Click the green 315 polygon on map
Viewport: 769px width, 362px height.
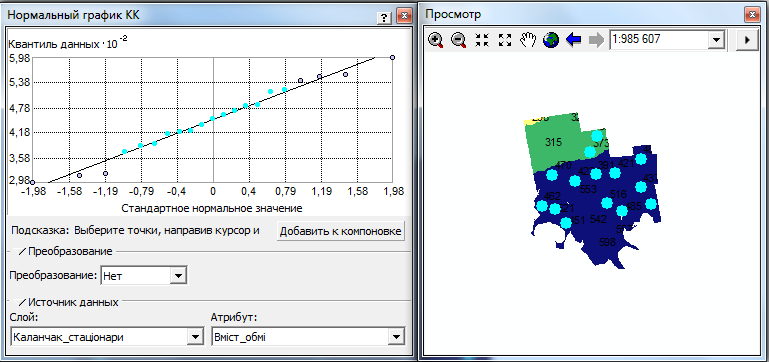pos(553,142)
